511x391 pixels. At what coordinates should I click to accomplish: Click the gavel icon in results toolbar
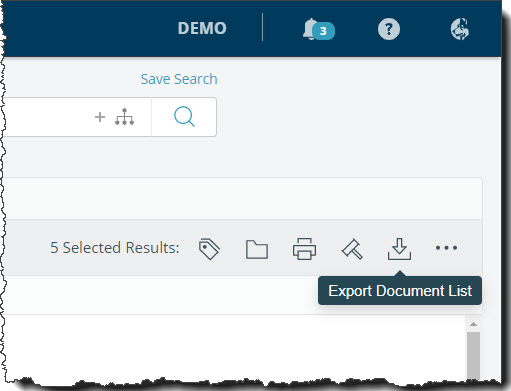click(x=352, y=249)
